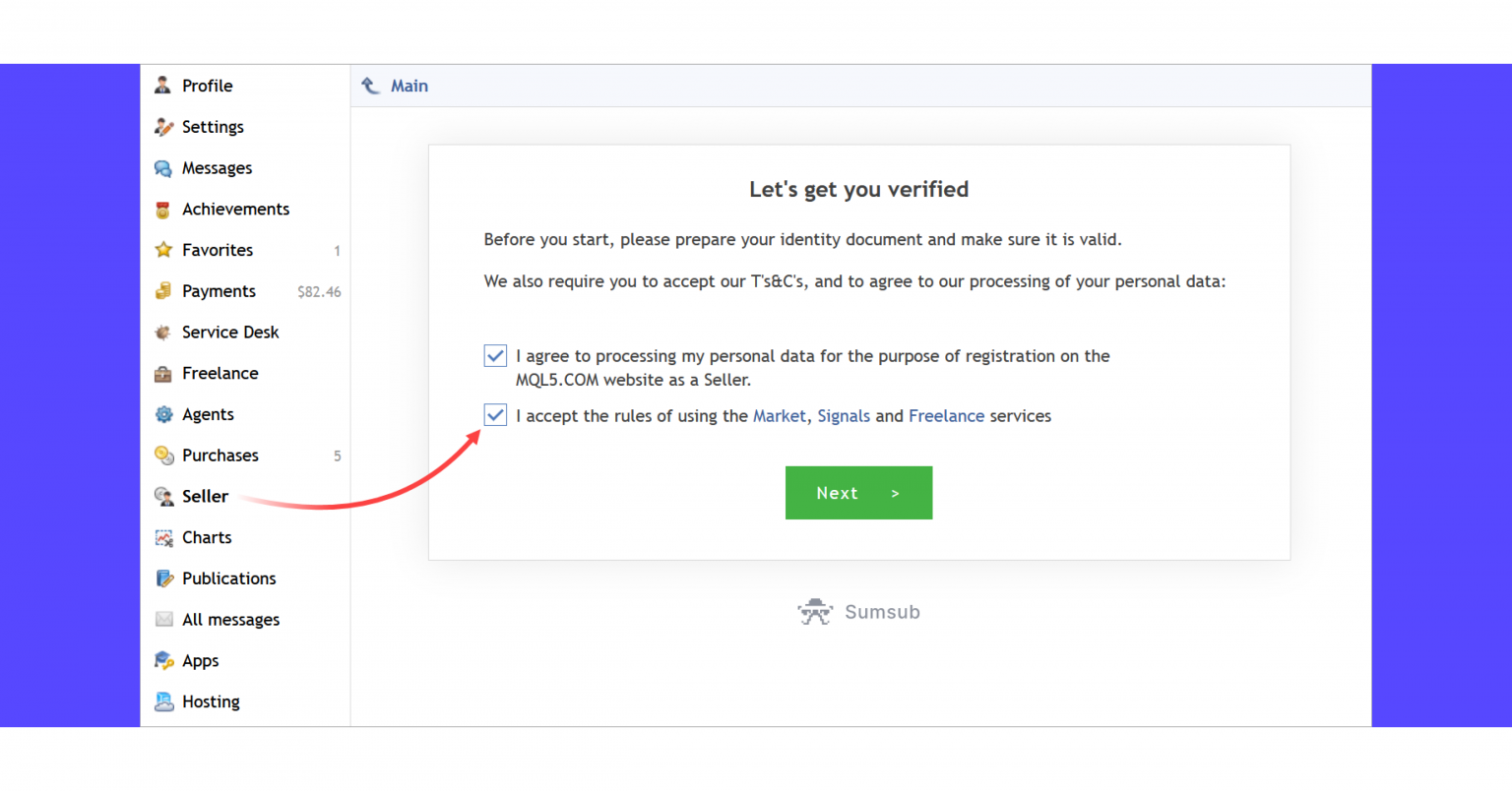Click the Freelance briefcase icon
The image size is (1512, 791).
[x=163, y=374]
